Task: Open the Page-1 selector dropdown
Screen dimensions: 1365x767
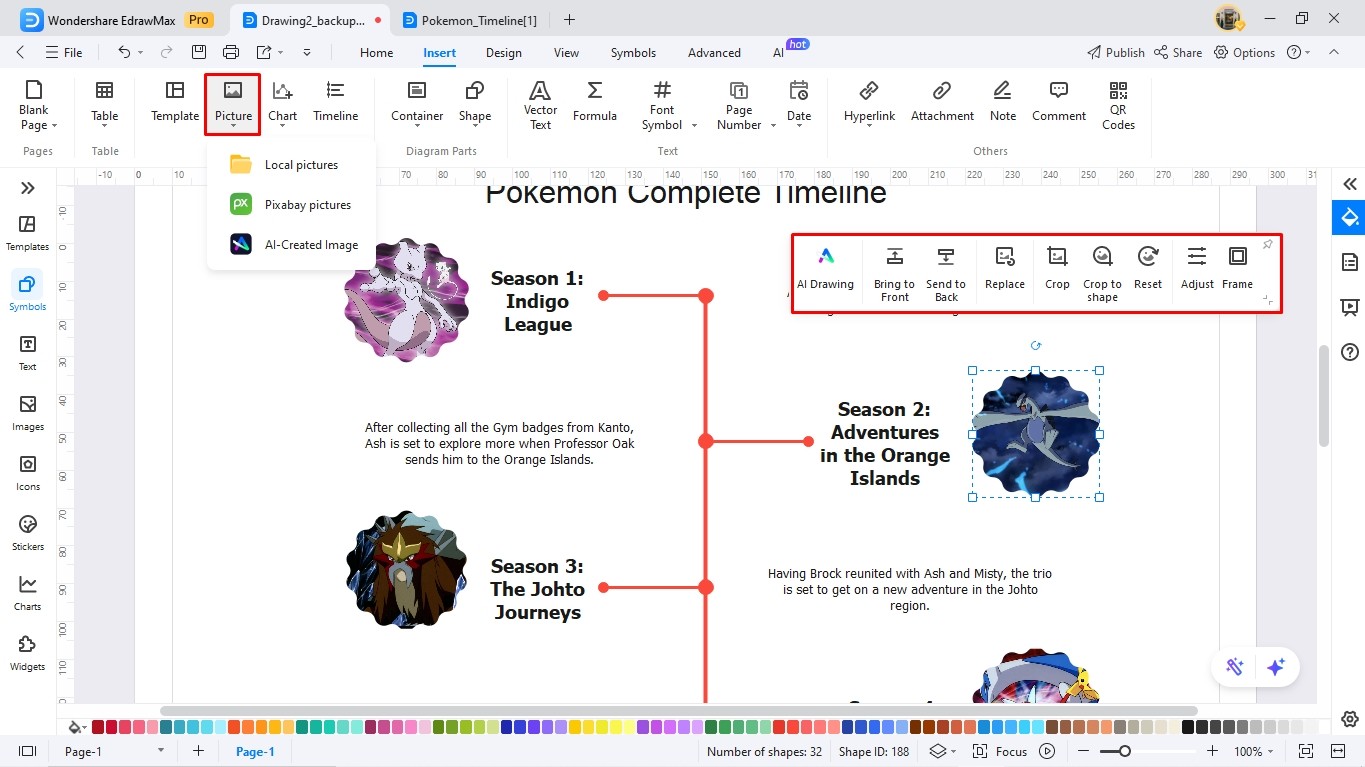Action: pos(113,751)
